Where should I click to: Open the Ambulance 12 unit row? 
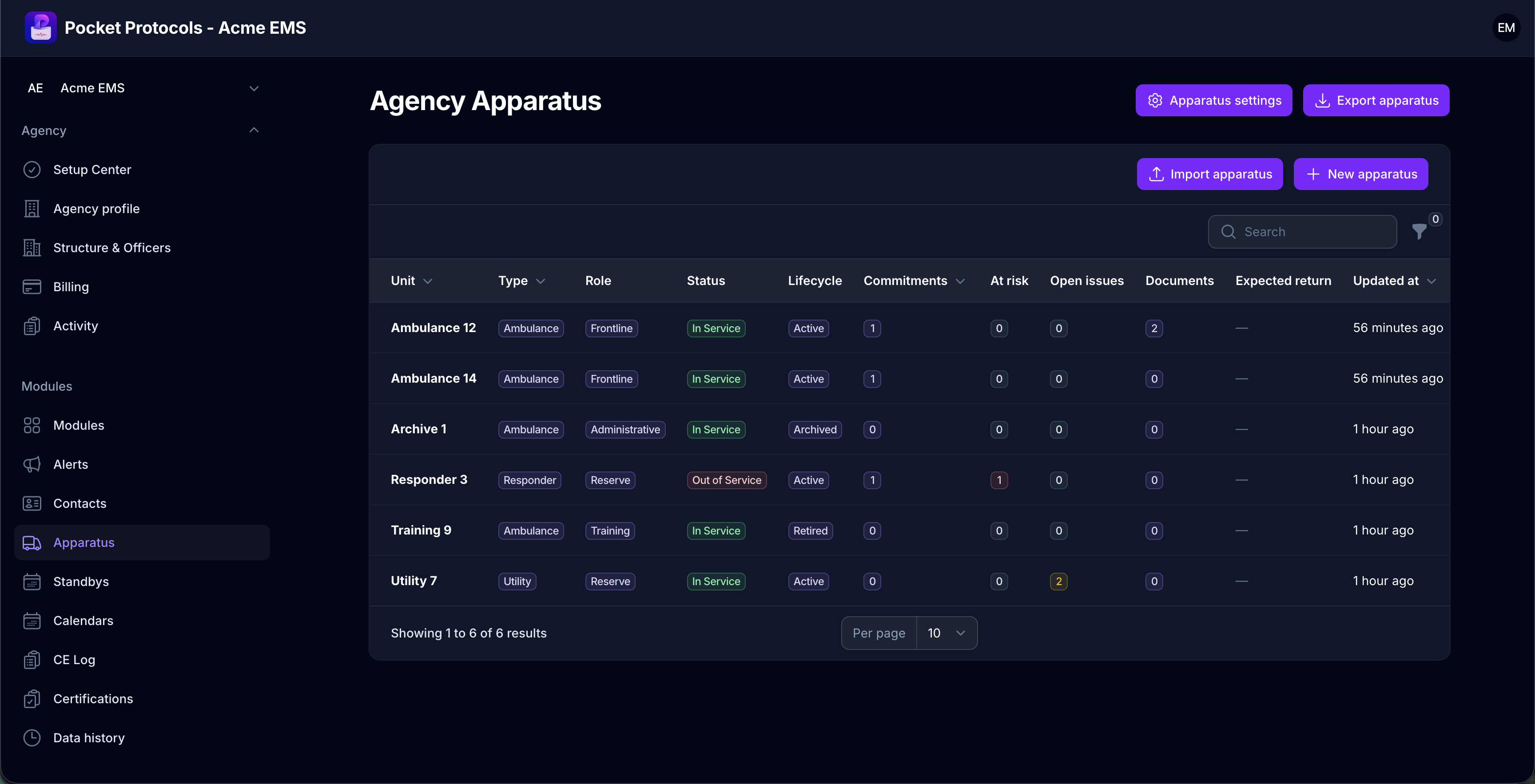point(909,328)
